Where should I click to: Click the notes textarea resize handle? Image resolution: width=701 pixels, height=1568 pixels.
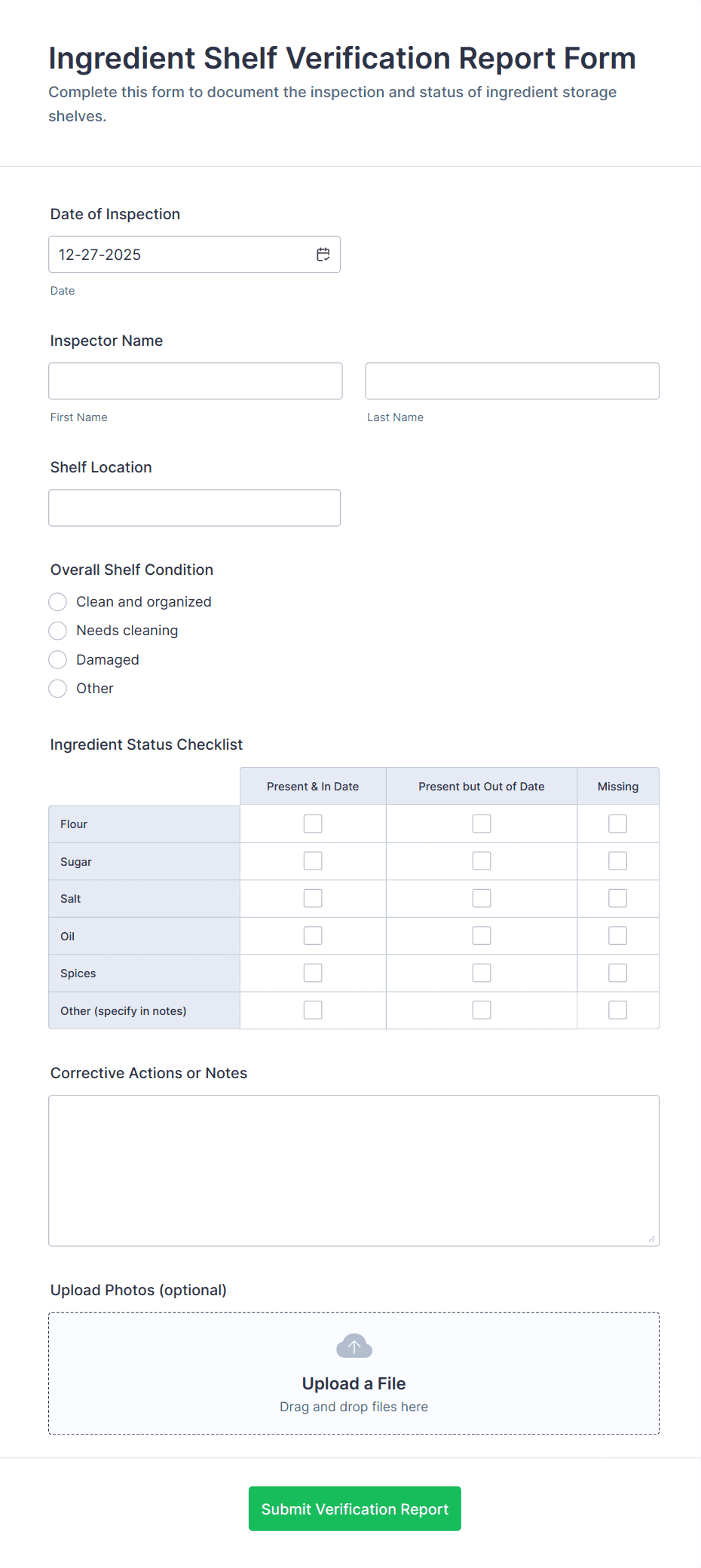(652, 1239)
